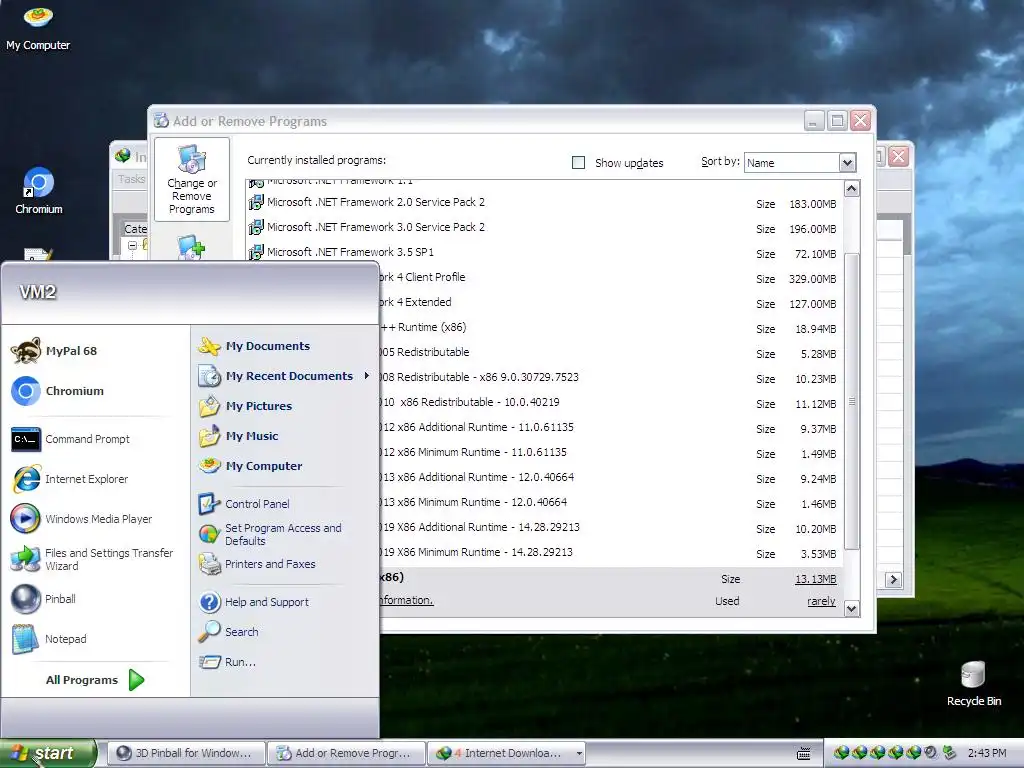Open Windows Media Player
This screenshot has width=1024, height=768.
pos(82,519)
